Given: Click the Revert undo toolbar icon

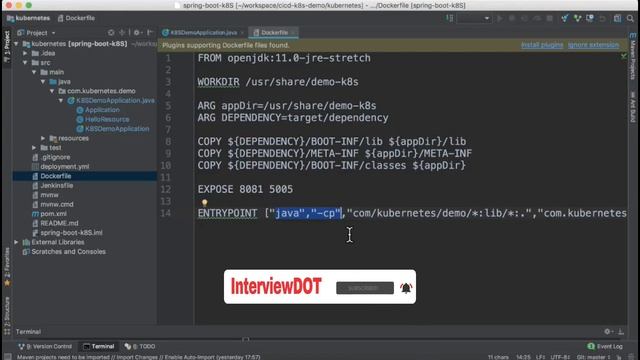Looking at the screenshot, I should (602, 18).
